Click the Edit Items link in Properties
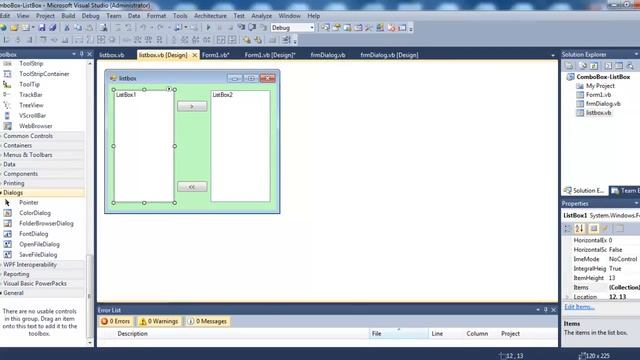The height and width of the screenshot is (360, 640). pyautogui.click(x=579, y=307)
